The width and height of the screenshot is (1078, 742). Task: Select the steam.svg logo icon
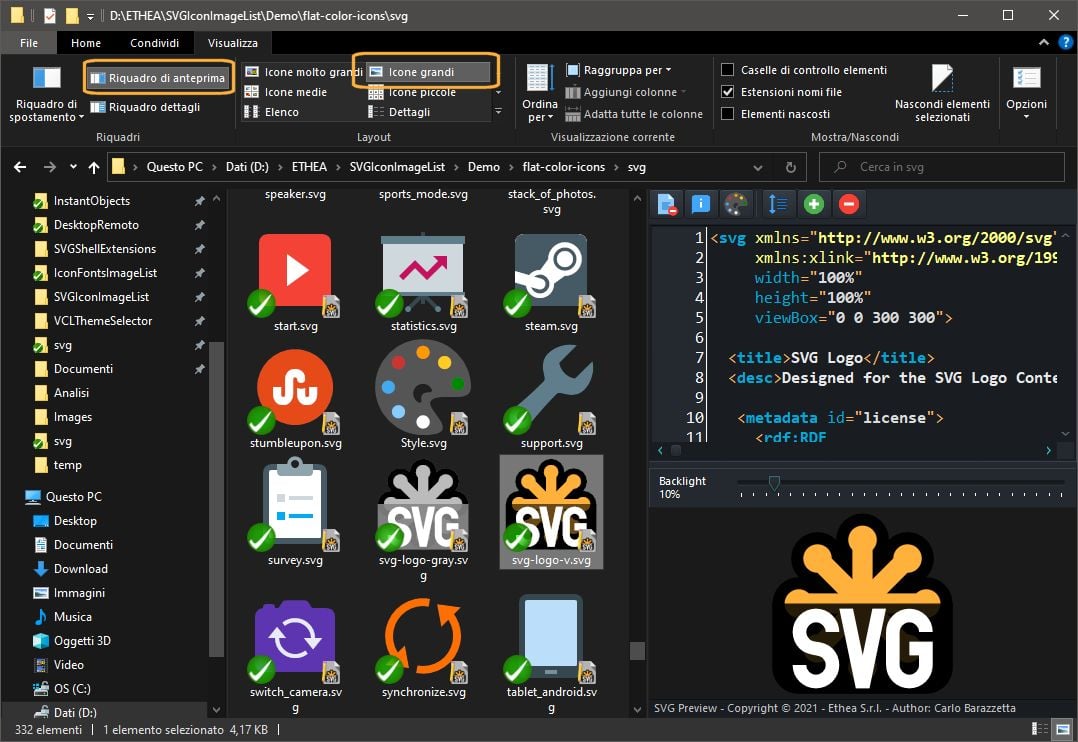coord(550,270)
